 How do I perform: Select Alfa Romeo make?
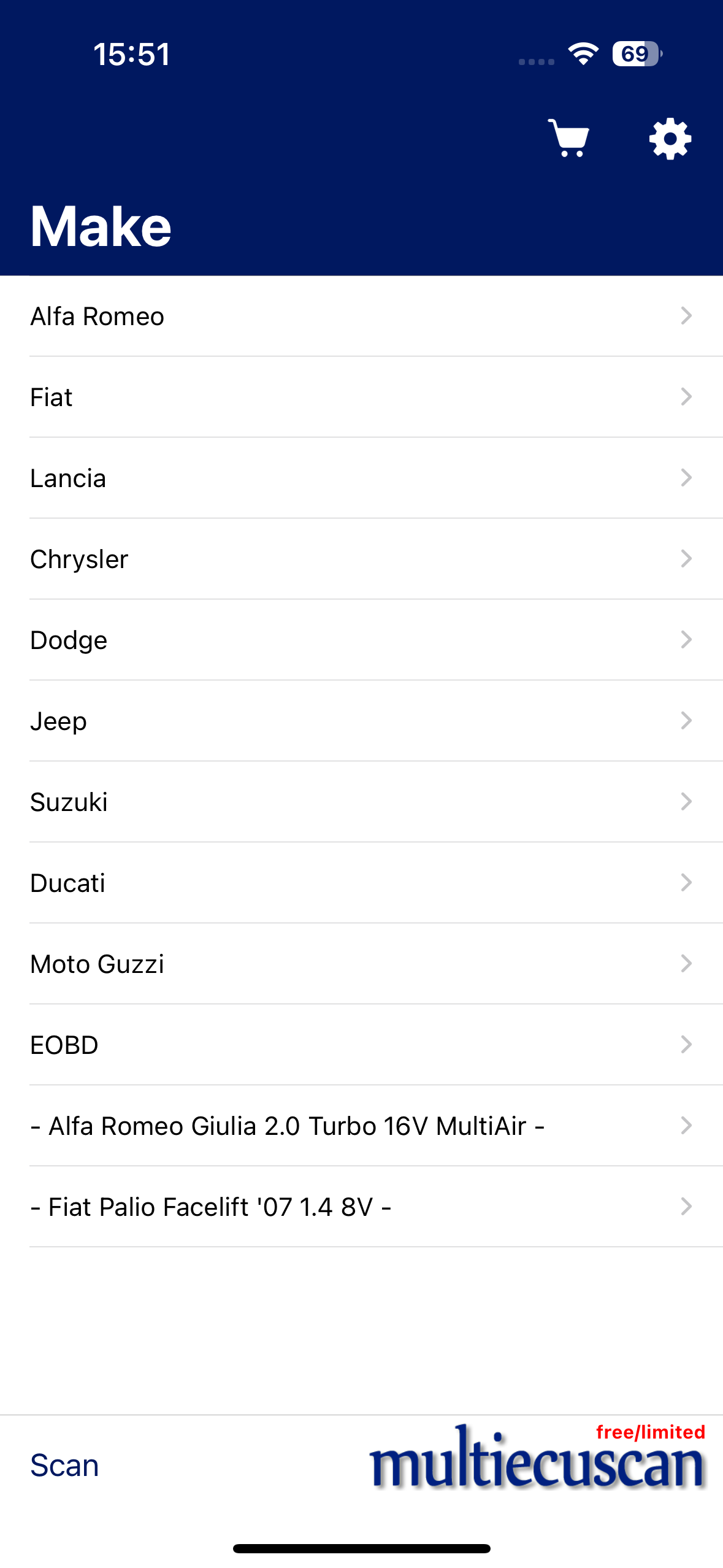coord(98,317)
